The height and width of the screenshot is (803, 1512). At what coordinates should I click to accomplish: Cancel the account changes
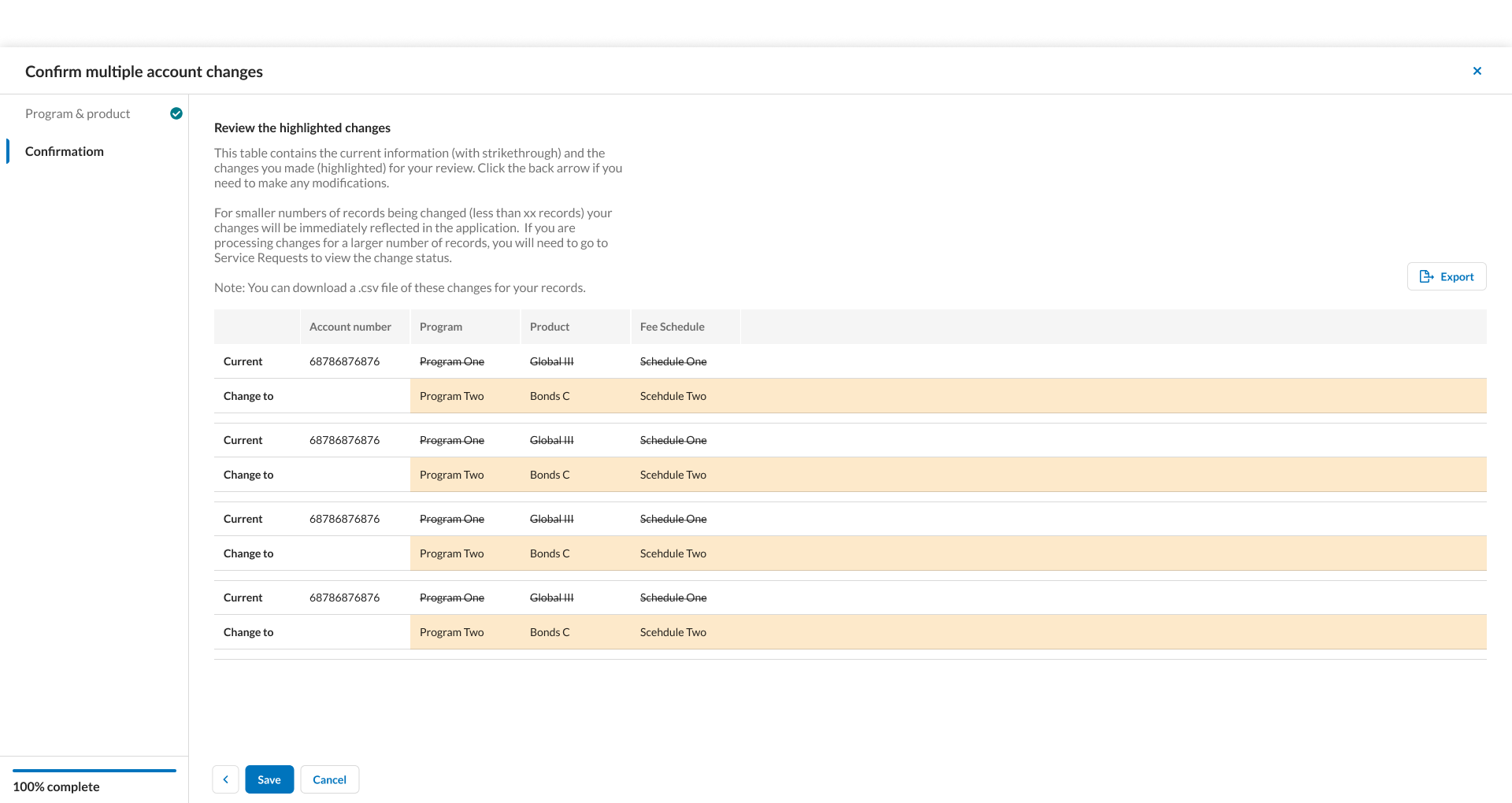[x=329, y=779]
